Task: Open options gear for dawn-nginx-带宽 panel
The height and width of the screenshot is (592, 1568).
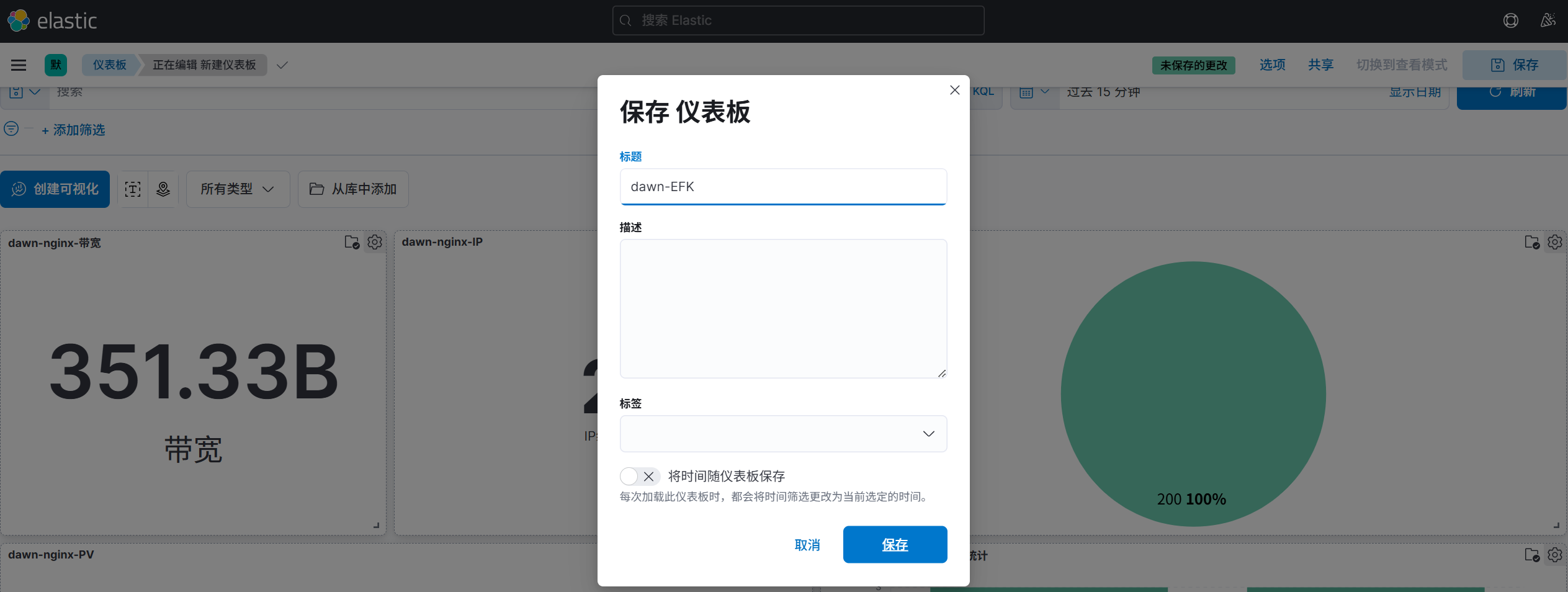Action: click(375, 242)
